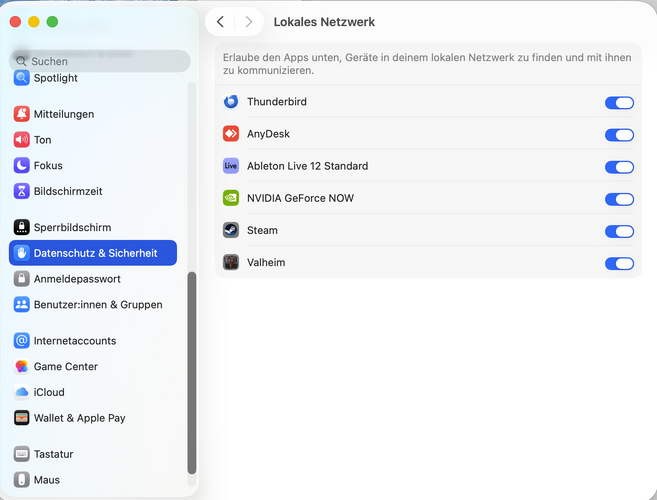Open Wallet & Apple Pay settings

(79, 418)
